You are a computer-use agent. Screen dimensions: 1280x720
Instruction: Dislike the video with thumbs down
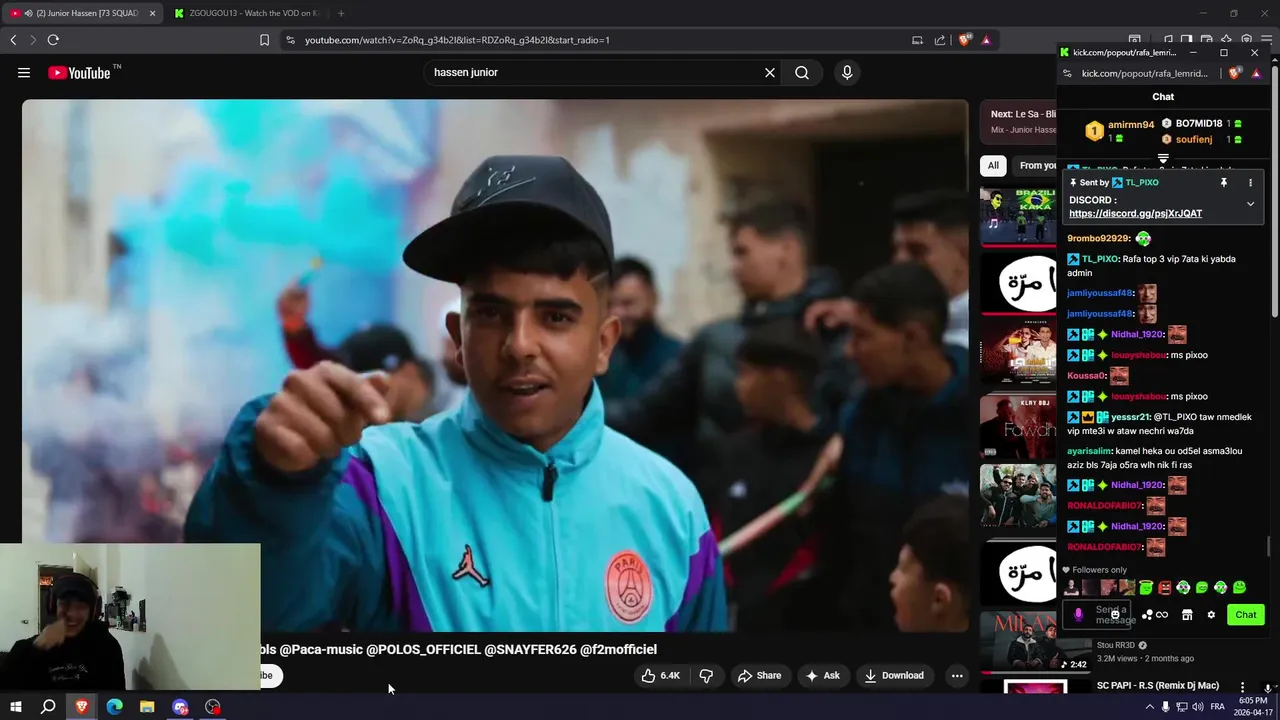706,675
